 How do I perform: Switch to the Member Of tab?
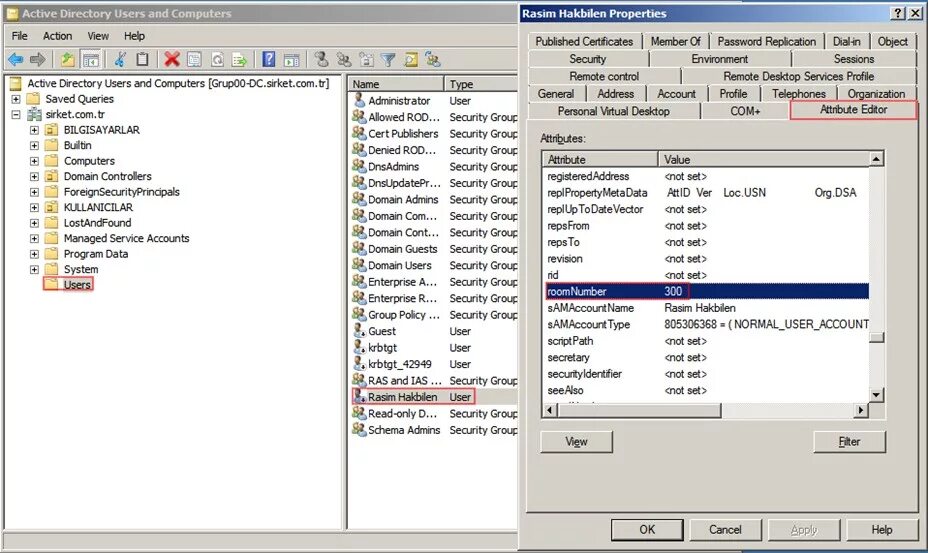coord(675,41)
